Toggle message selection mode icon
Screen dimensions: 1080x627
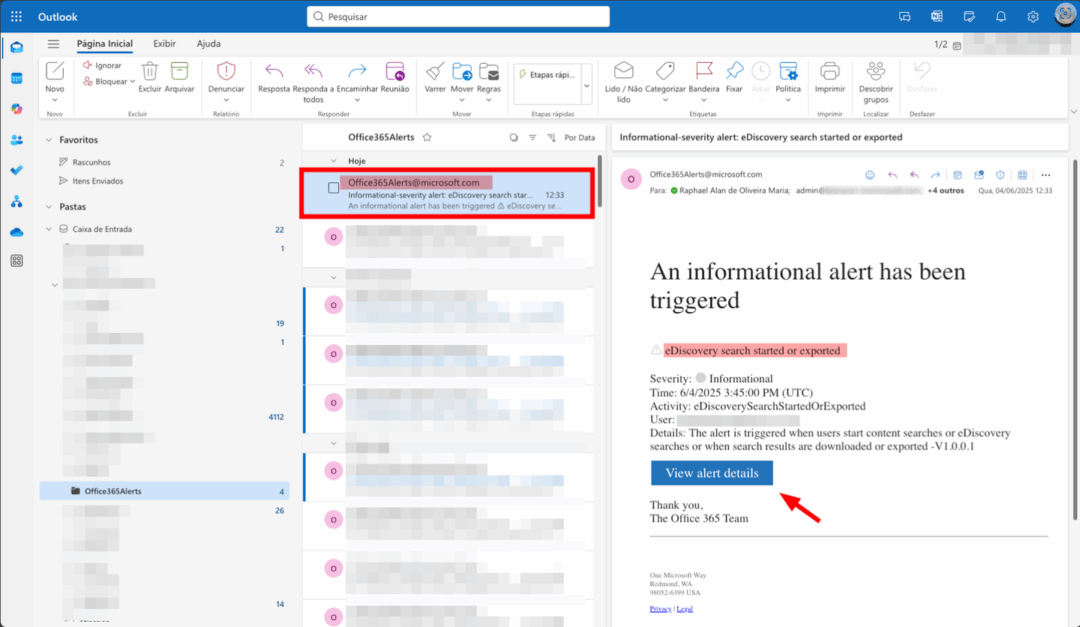pos(514,138)
